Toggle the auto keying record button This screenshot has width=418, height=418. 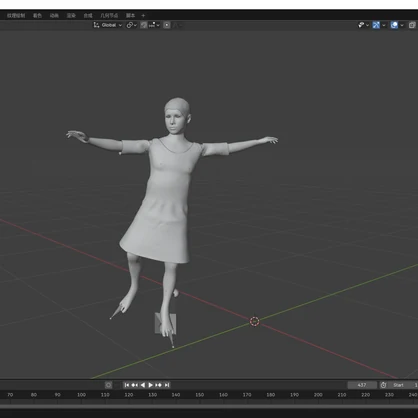(x=108, y=385)
